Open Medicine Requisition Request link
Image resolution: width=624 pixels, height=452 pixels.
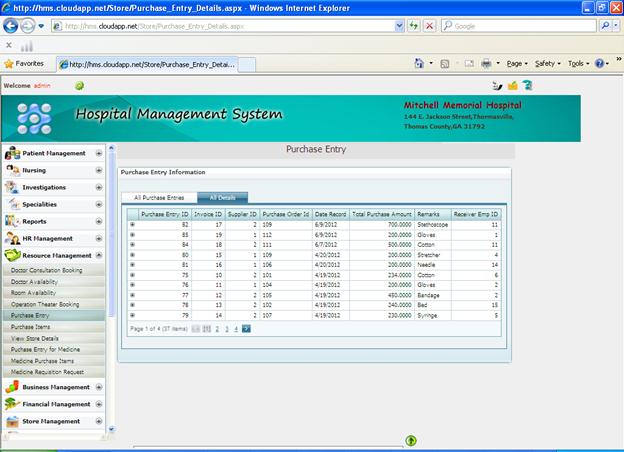[x=48, y=371]
